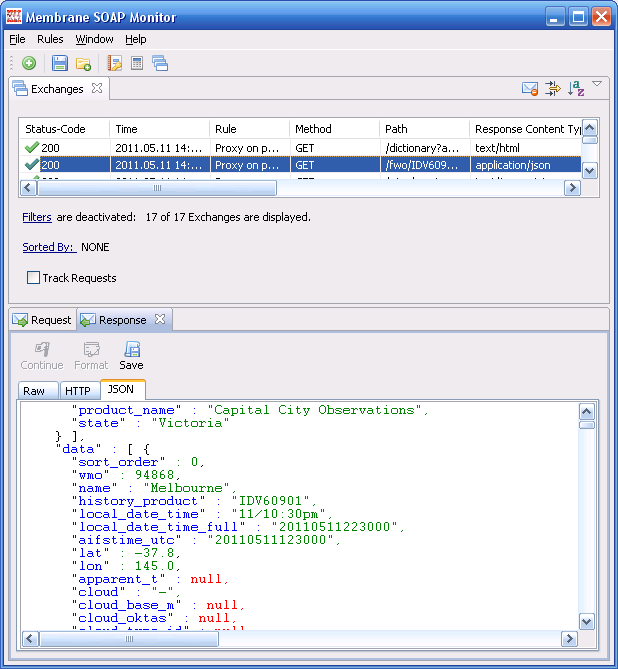
Task: Open the Exchanges view menu triangle
Action: (x=597, y=84)
